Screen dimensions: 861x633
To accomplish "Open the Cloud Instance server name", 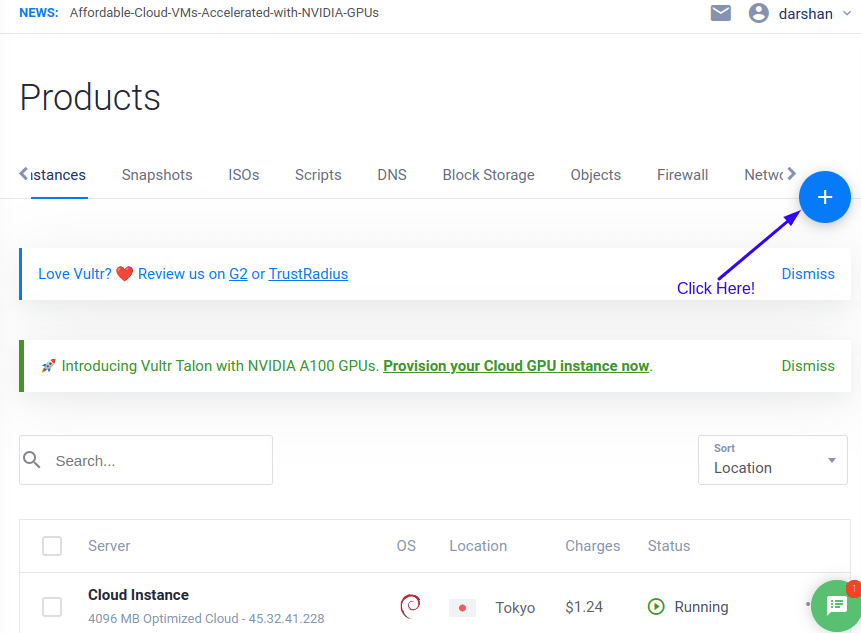I will 138,595.
